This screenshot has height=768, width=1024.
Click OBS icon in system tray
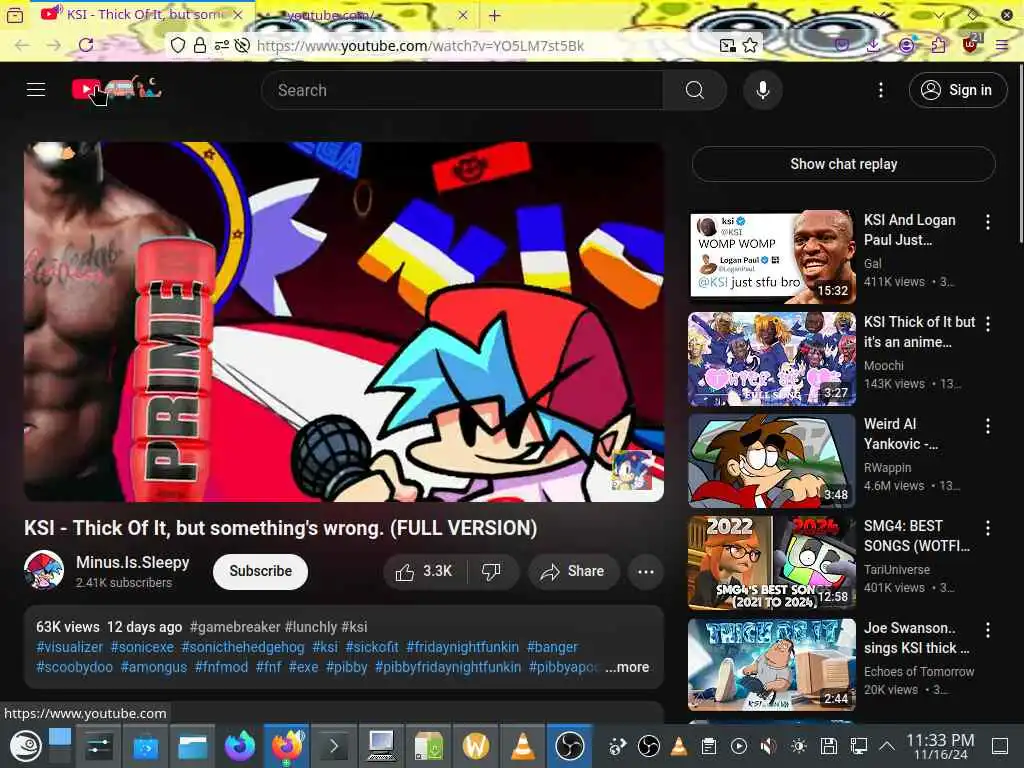(x=648, y=746)
